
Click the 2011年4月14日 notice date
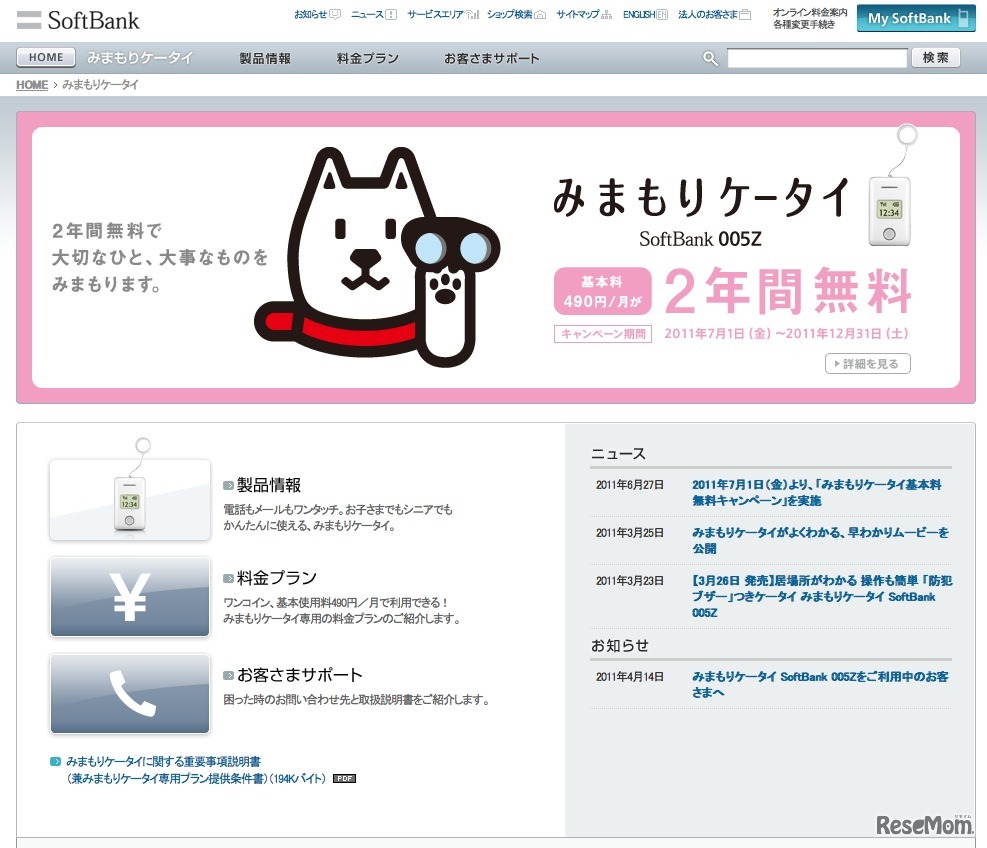click(629, 677)
